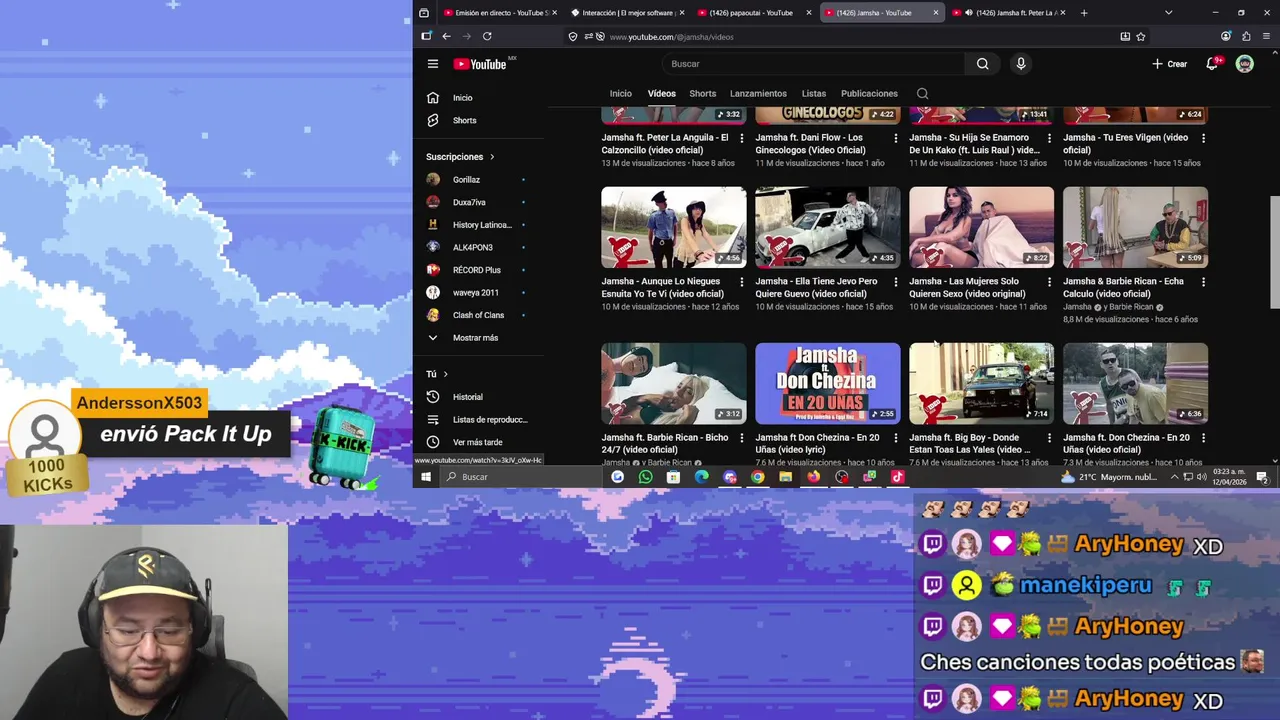Open volume control in system tray

(1202, 477)
